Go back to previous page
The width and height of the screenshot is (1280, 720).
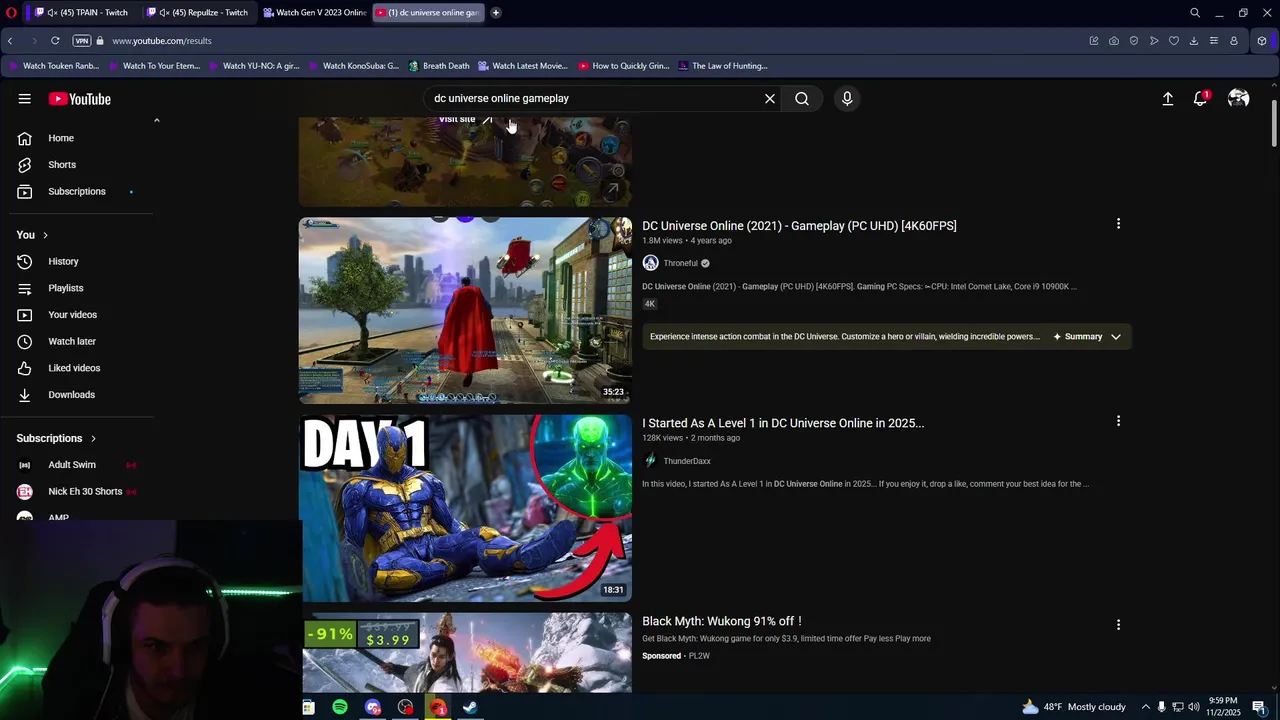click(x=10, y=41)
